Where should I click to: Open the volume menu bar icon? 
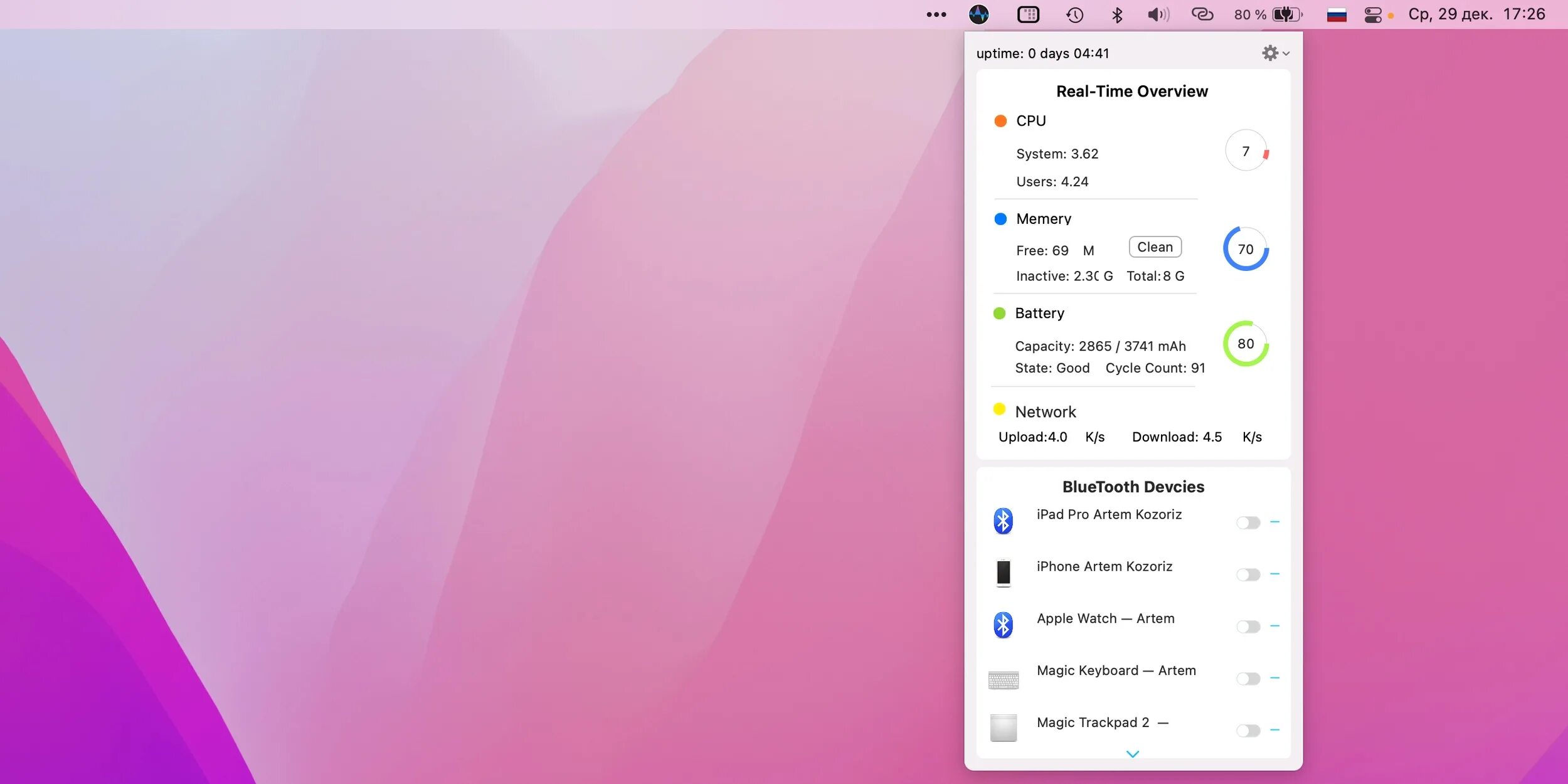(1158, 14)
